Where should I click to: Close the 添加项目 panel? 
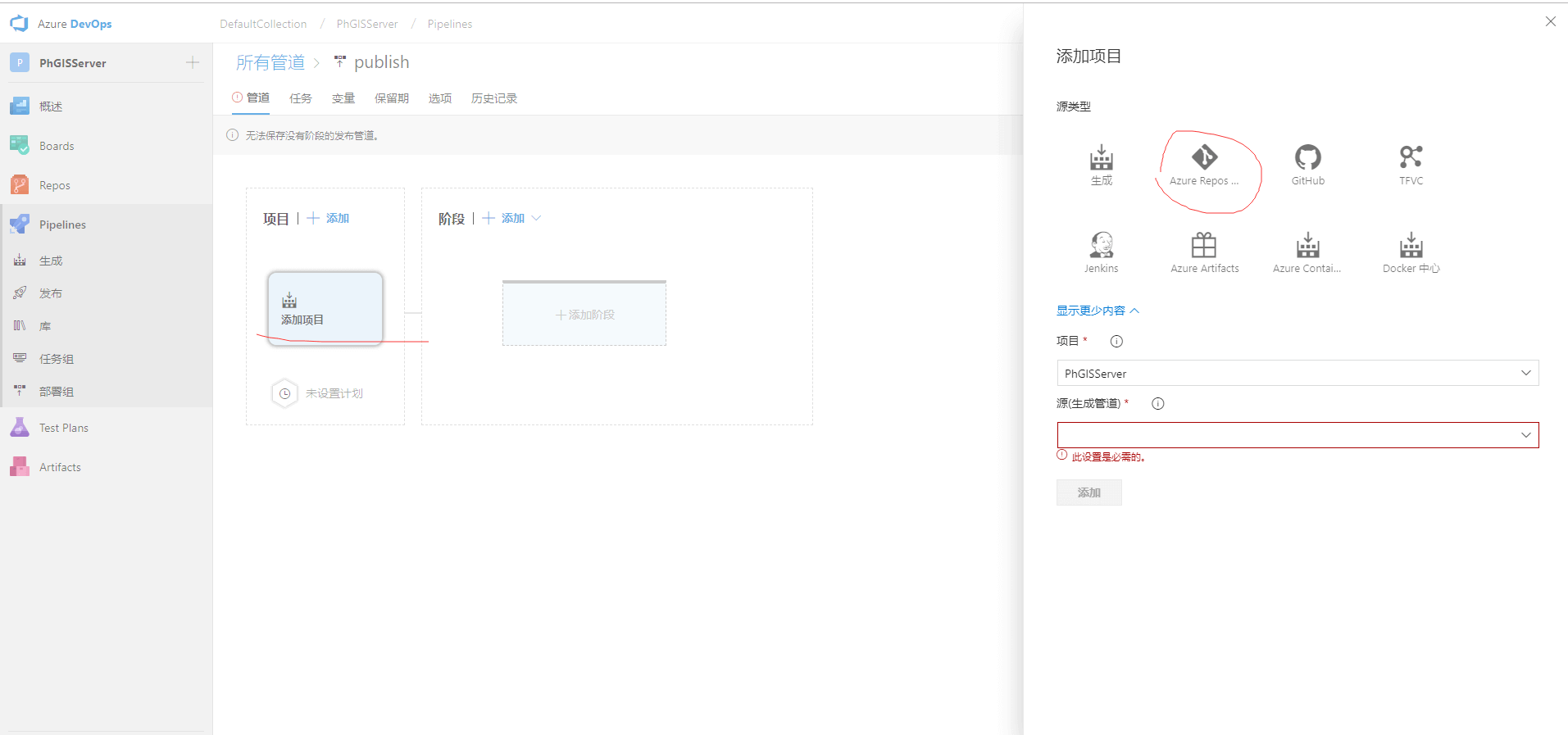point(1550,22)
